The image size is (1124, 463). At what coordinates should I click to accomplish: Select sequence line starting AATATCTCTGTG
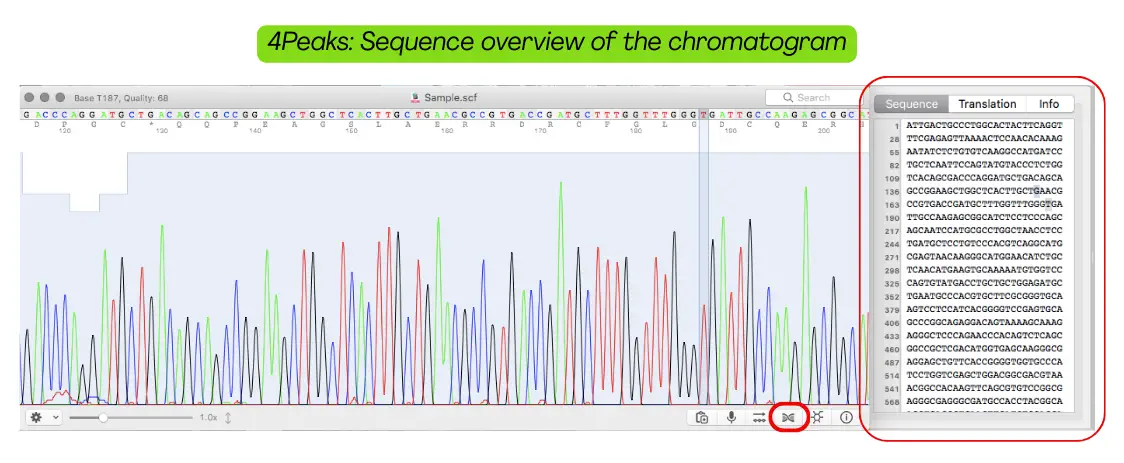[984, 151]
